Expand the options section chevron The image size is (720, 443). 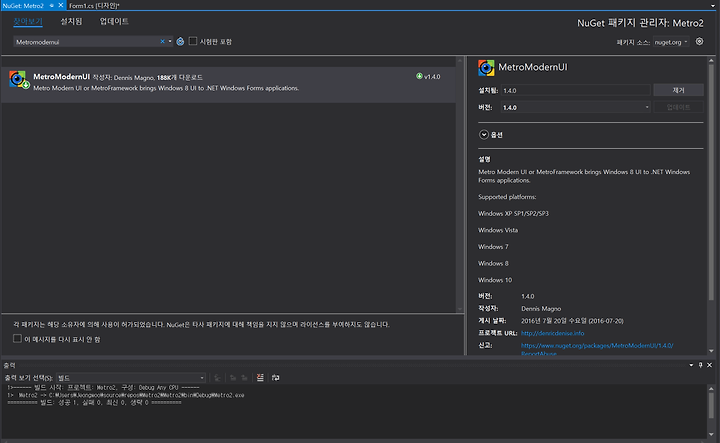coord(484,135)
